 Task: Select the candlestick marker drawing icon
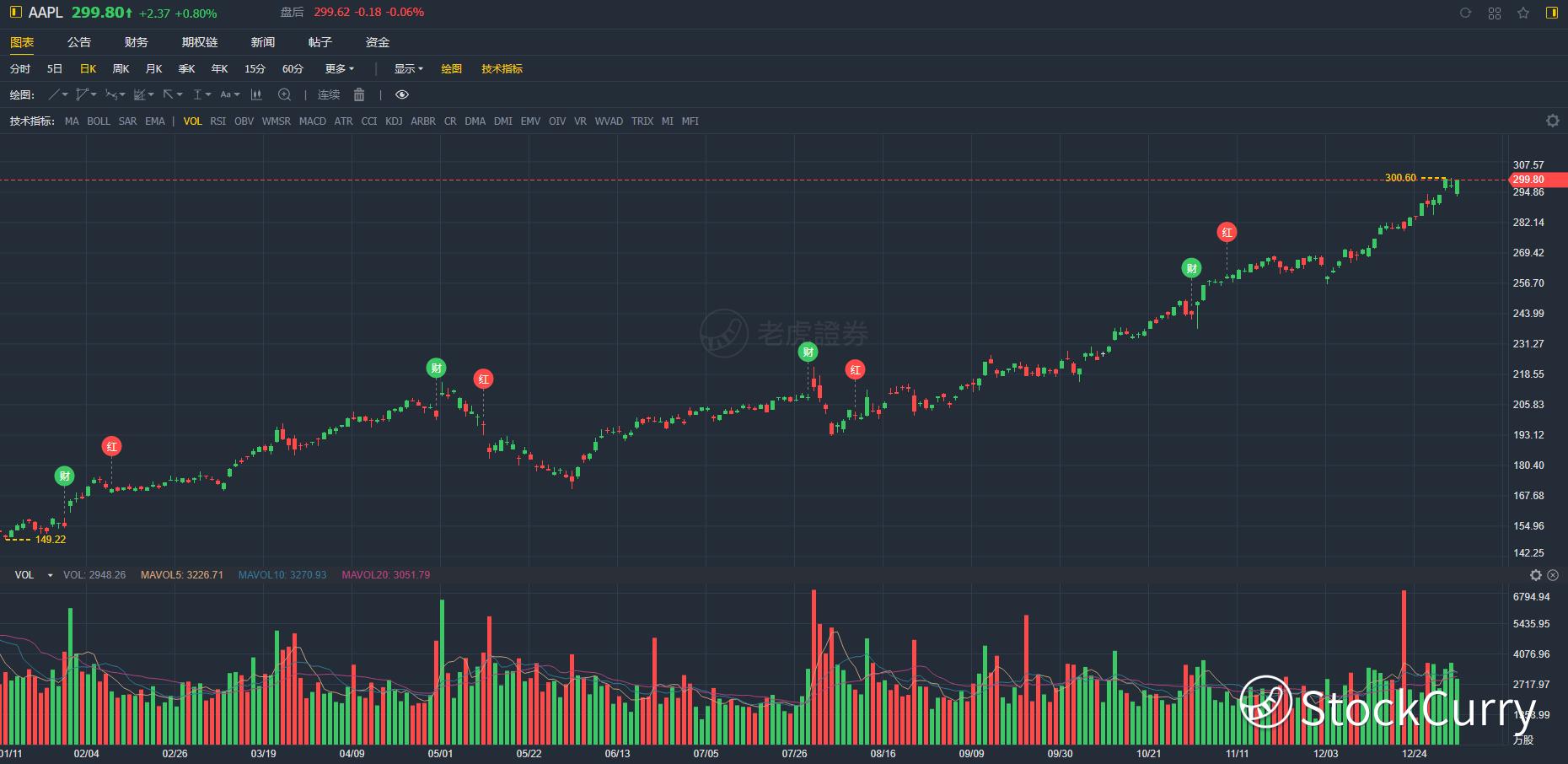pos(256,94)
